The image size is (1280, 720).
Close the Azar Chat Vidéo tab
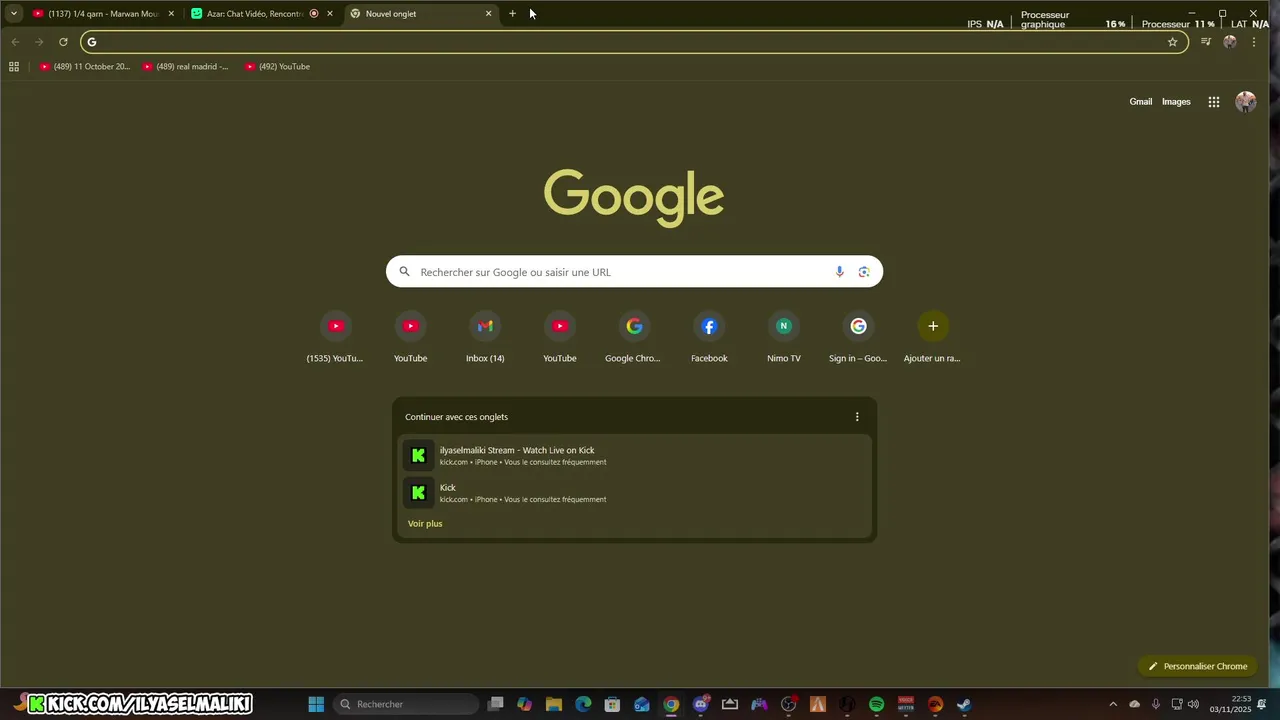[329, 14]
